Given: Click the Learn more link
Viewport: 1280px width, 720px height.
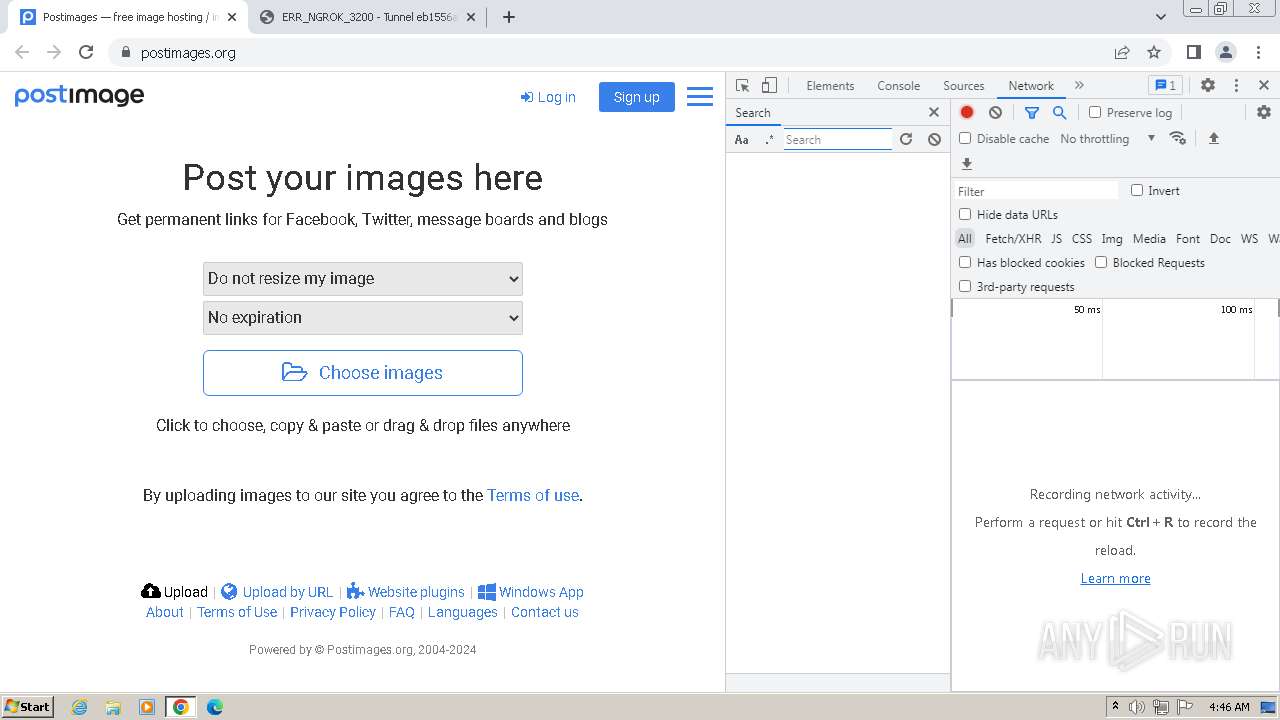Looking at the screenshot, I should click(x=1115, y=578).
